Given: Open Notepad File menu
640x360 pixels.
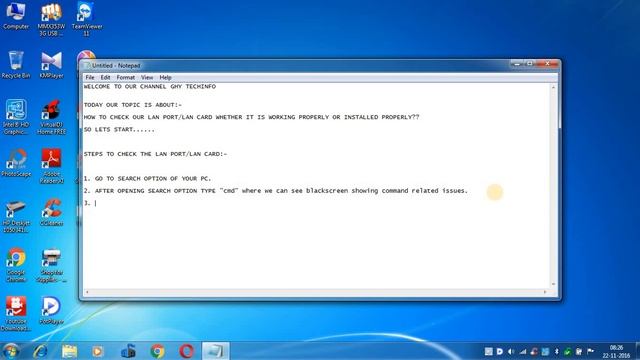Looking at the screenshot, I should tap(90, 78).
